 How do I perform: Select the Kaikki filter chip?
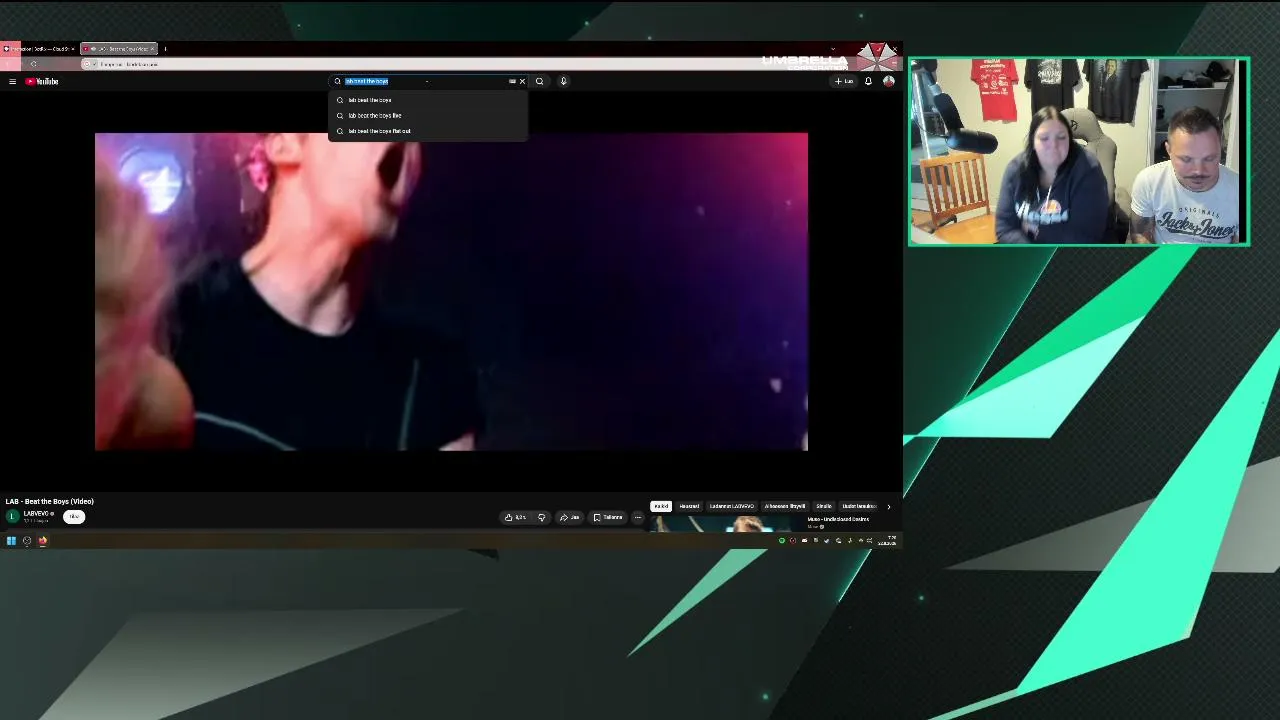click(x=661, y=506)
